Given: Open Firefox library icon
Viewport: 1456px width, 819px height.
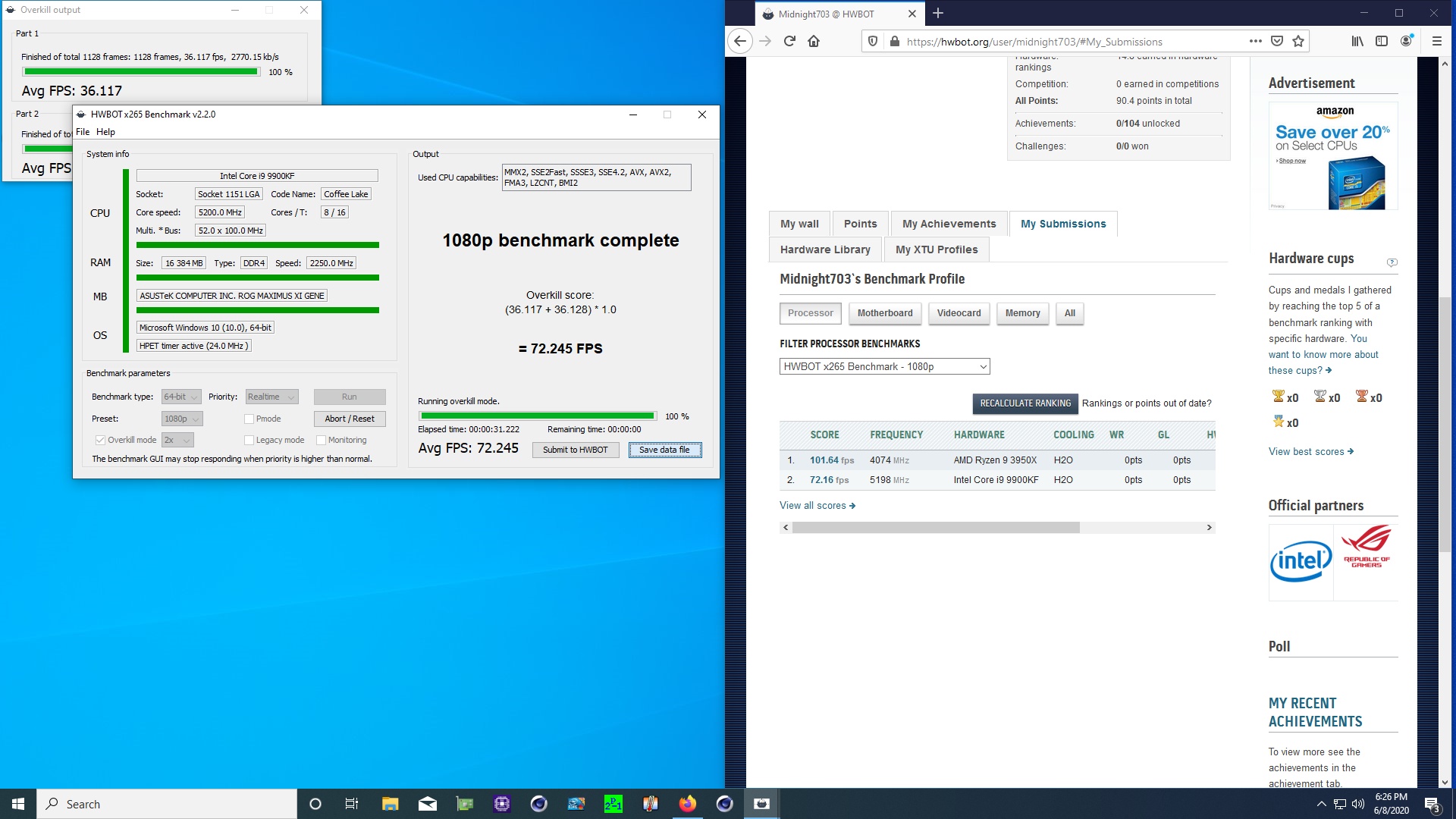Looking at the screenshot, I should point(1357,41).
